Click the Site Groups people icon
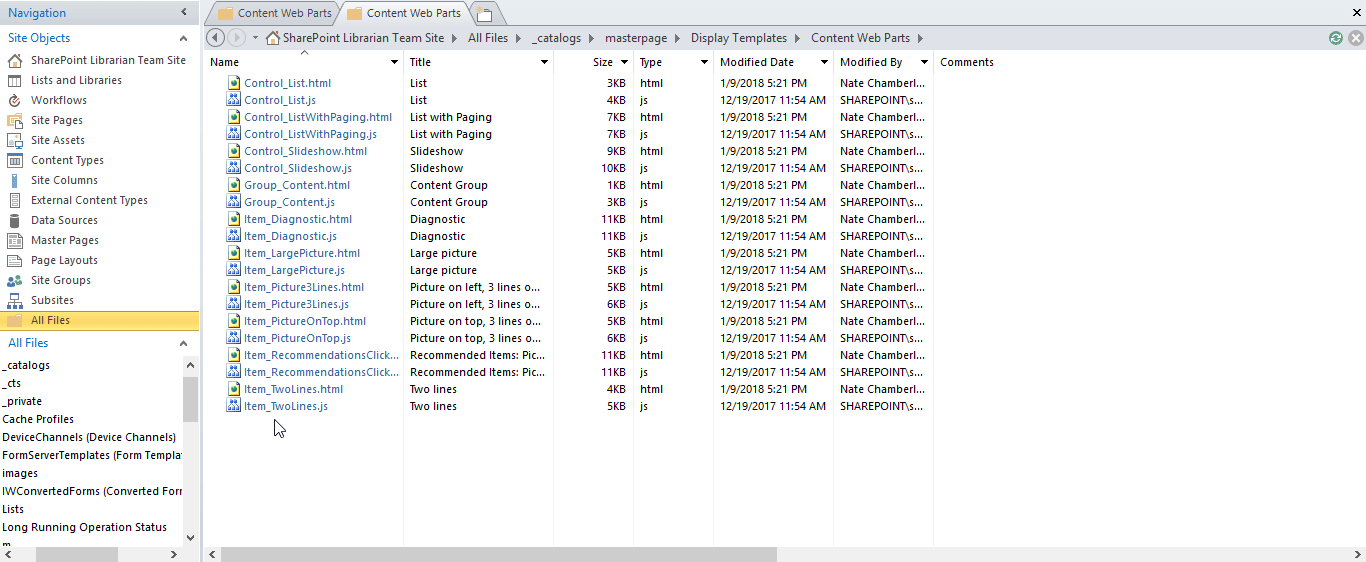Screen dimensions: 1366x562 point(14,280)
